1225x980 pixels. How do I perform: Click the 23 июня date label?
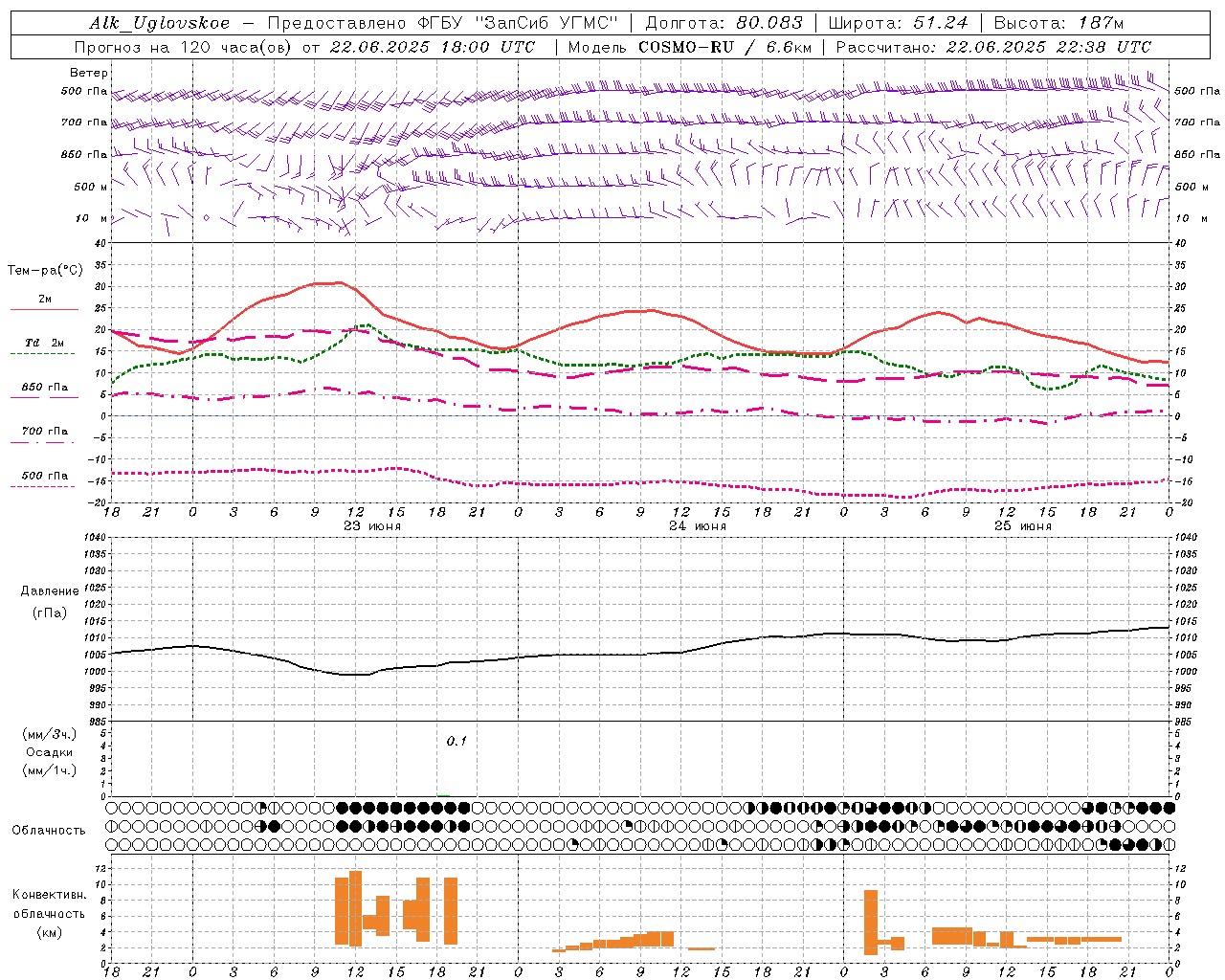click(x=372, y=526)
